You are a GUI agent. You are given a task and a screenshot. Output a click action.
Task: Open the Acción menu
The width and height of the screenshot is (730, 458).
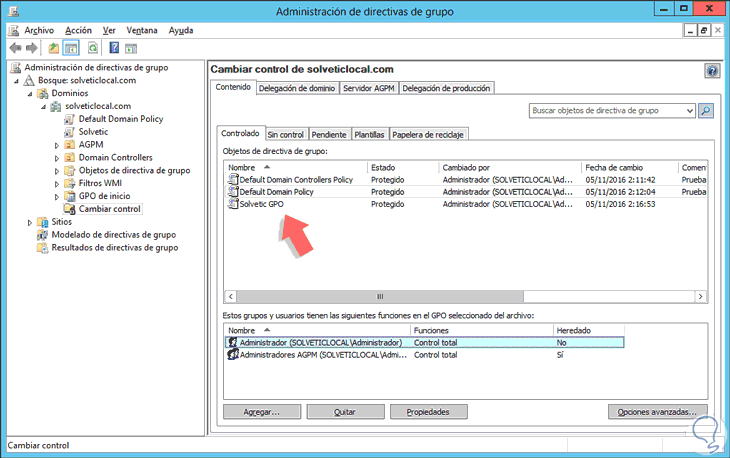click(78, 30)
